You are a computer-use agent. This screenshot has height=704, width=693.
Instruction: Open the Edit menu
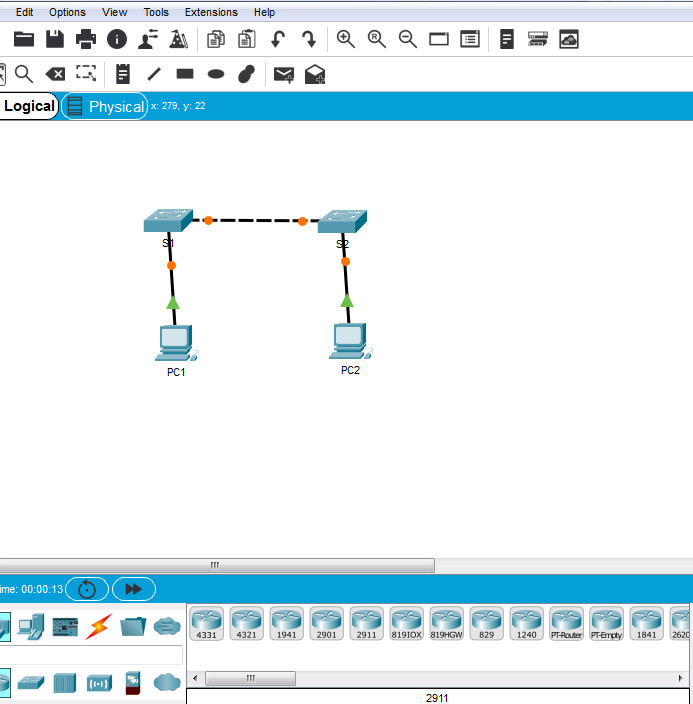click(x=24, y=12)
